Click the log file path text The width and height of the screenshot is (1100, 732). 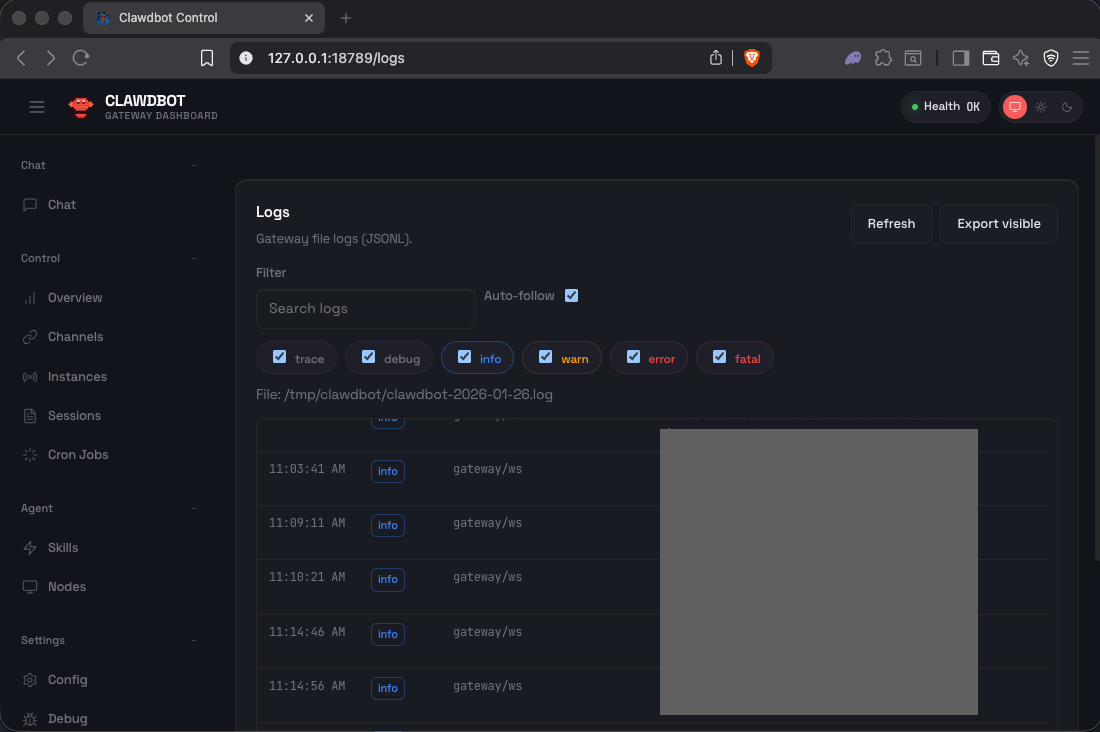(x=404, y=394)
